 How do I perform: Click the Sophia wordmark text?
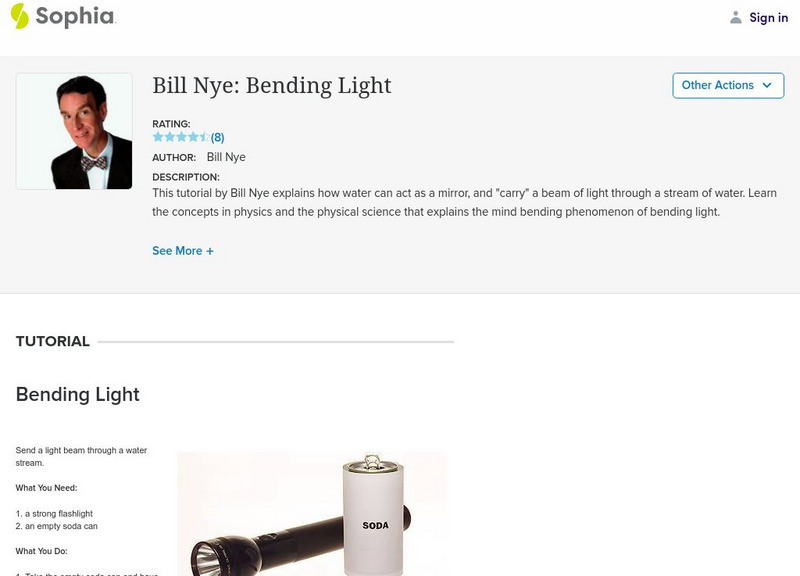(x=75, y=16)
